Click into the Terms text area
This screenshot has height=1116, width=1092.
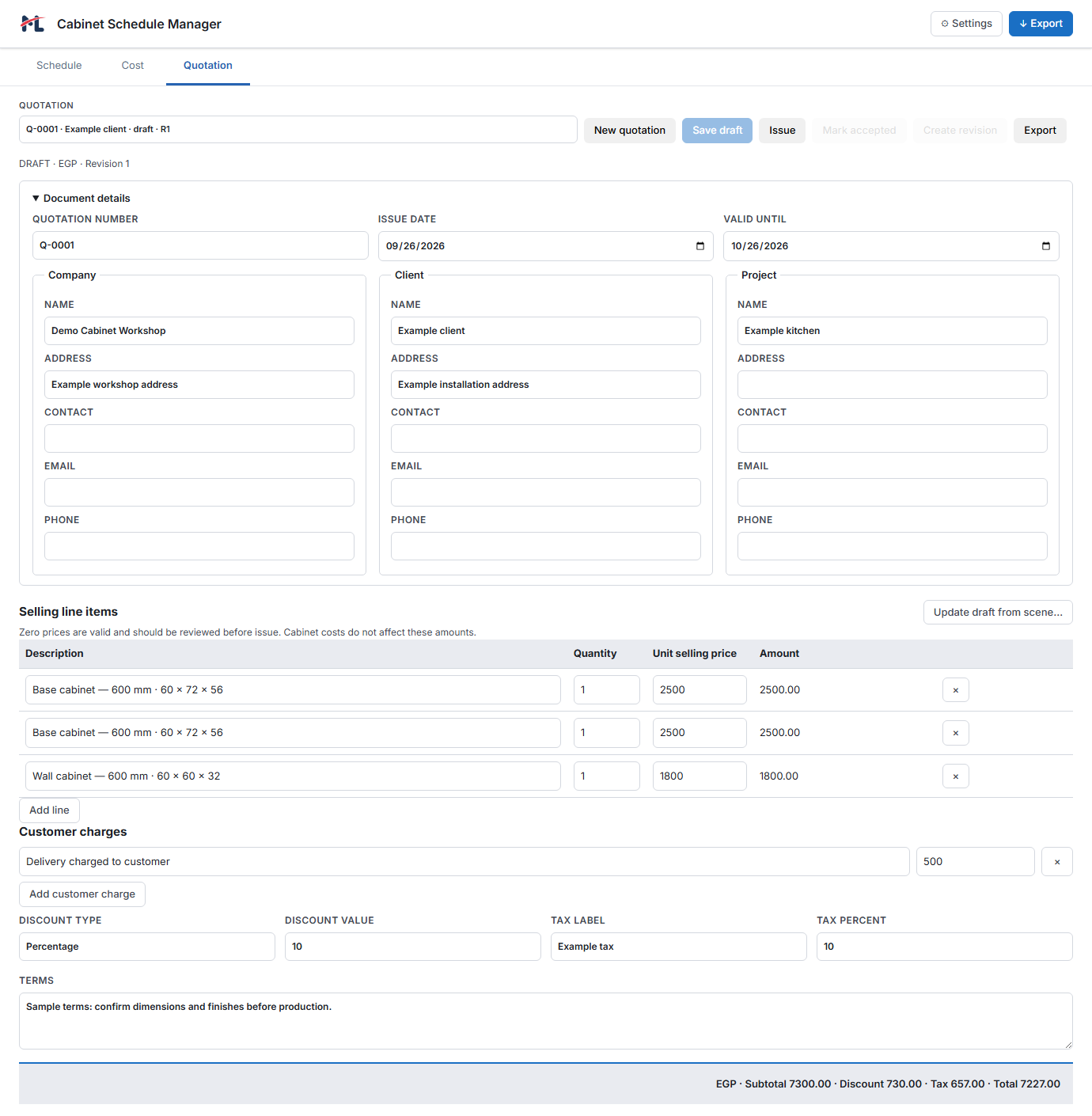click(546, 1021)
